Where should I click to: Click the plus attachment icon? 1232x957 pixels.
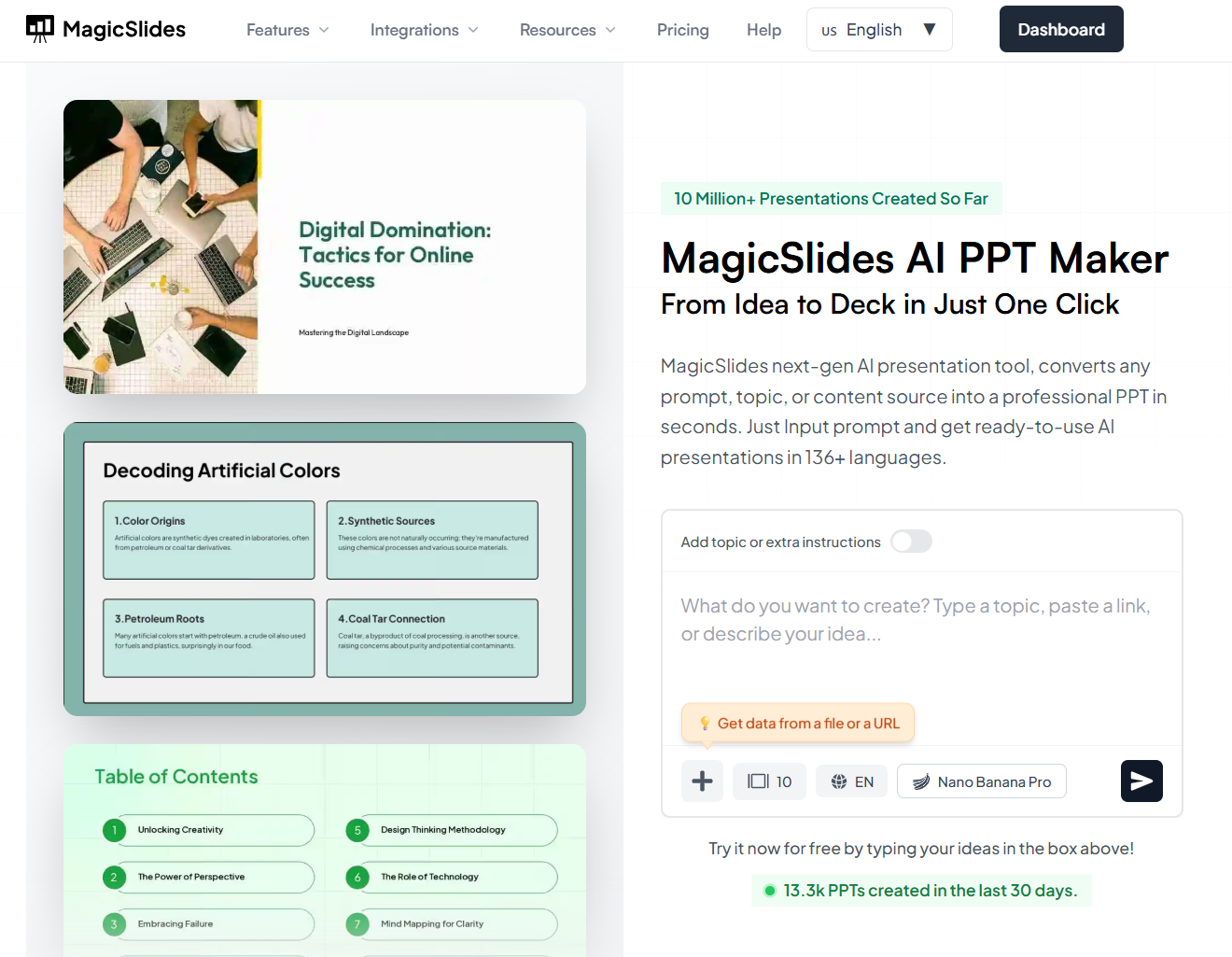[702, 781]
